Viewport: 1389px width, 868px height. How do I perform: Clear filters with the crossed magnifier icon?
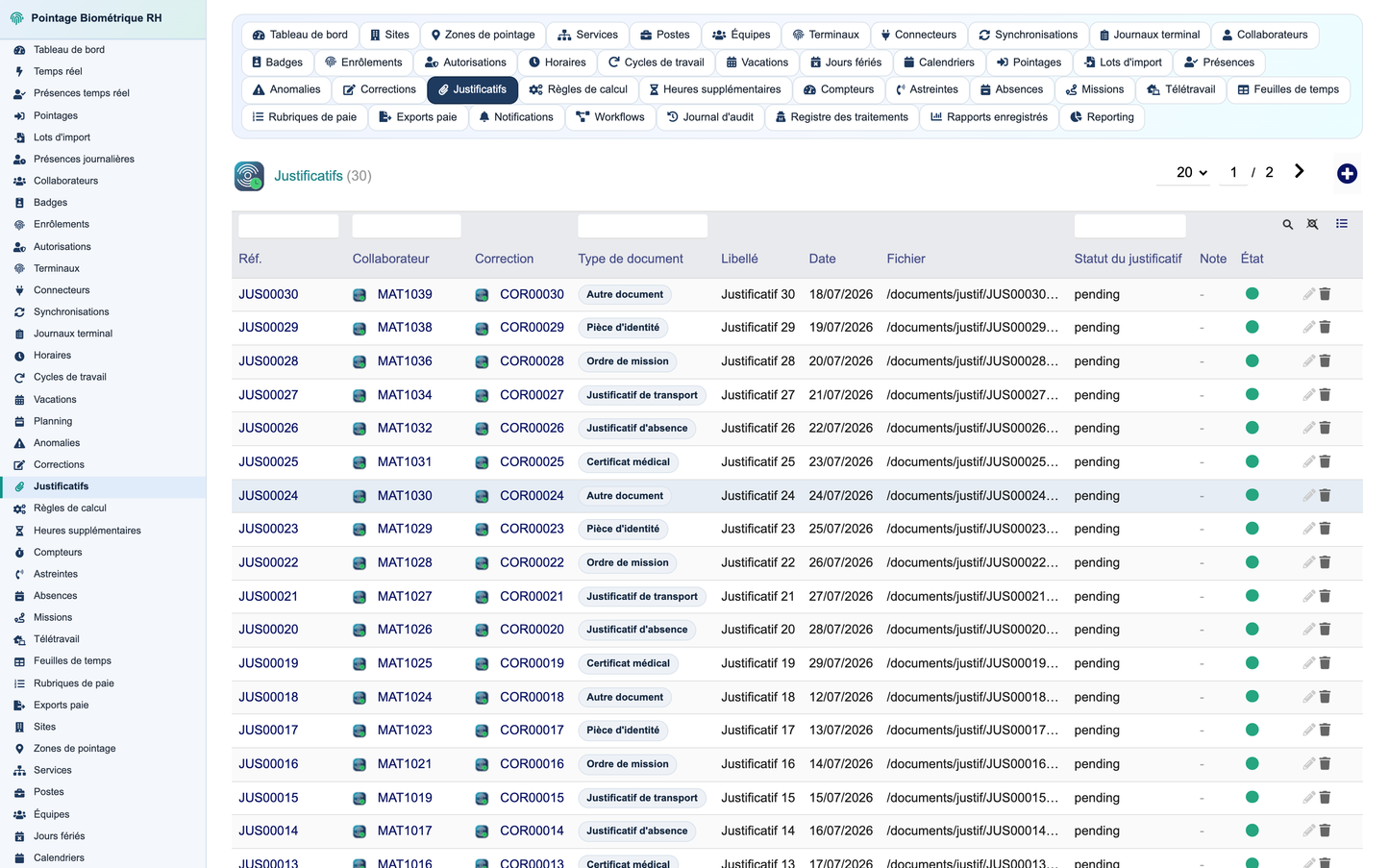[1312, 225]
